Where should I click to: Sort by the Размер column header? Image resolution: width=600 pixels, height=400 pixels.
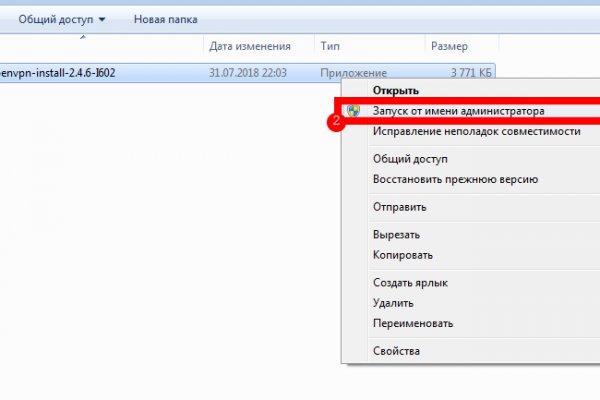(x=448, y=46)
